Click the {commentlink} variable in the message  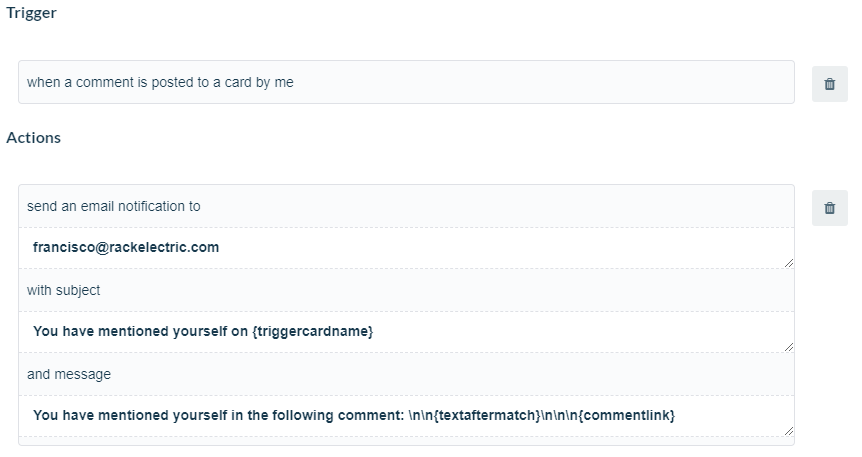(x=629, y=415)
